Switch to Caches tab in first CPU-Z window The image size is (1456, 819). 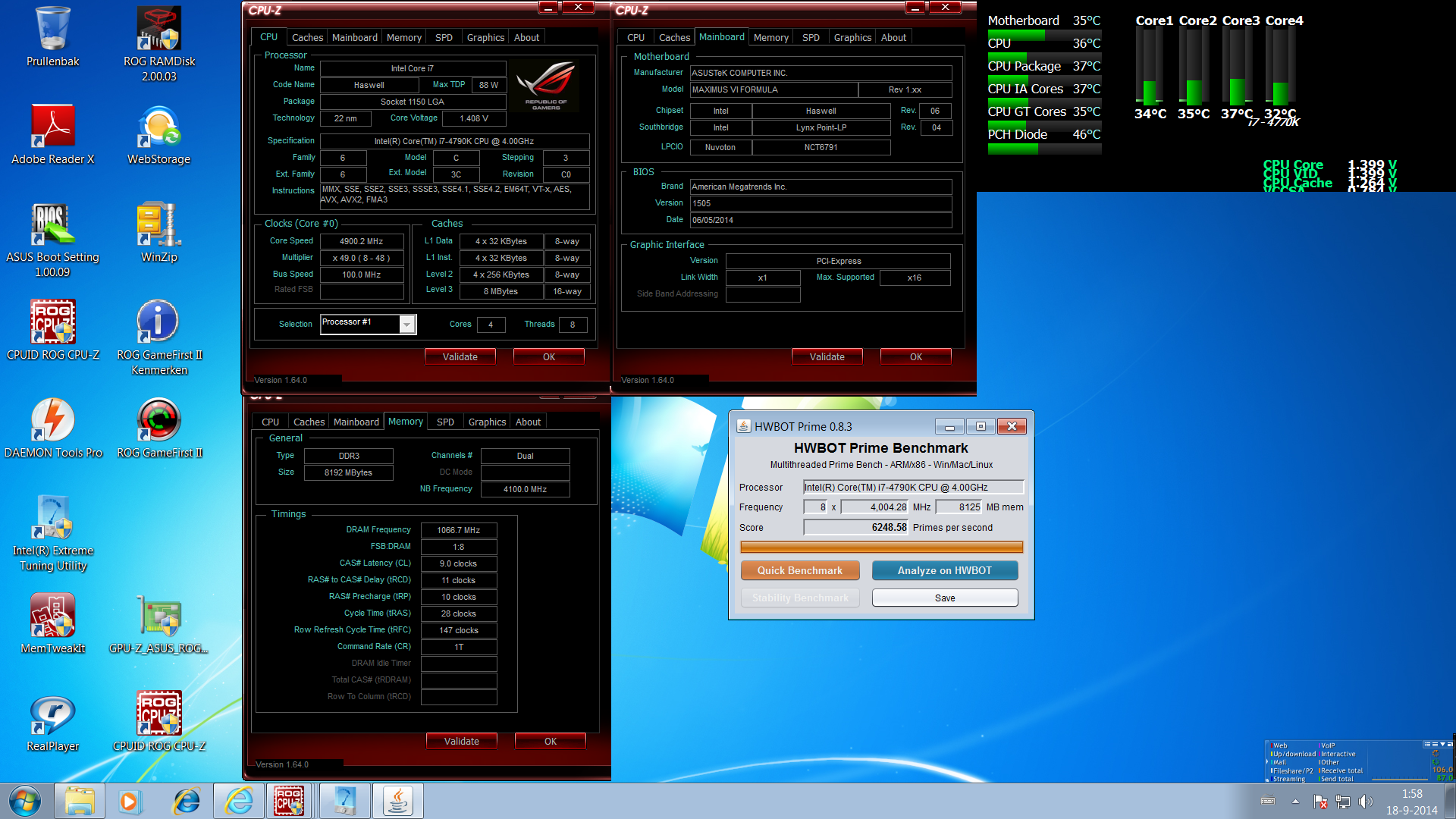click(307, 37)
